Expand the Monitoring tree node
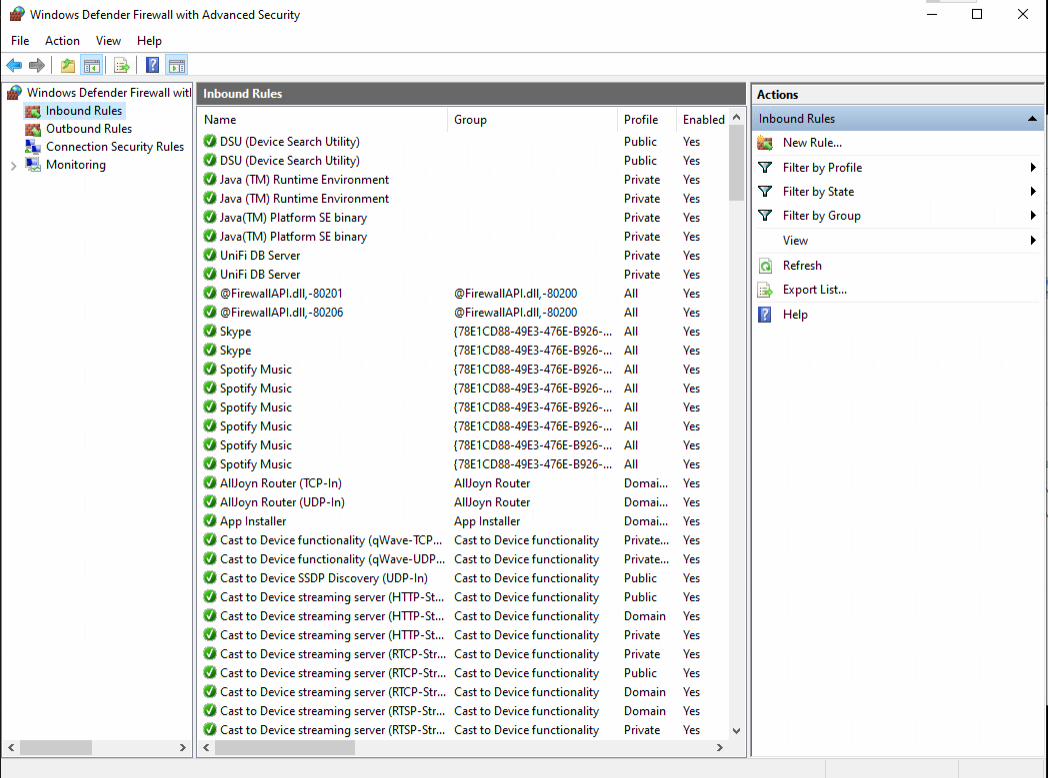The width and height of the screenshot is (1048, 778). (13, 166)
